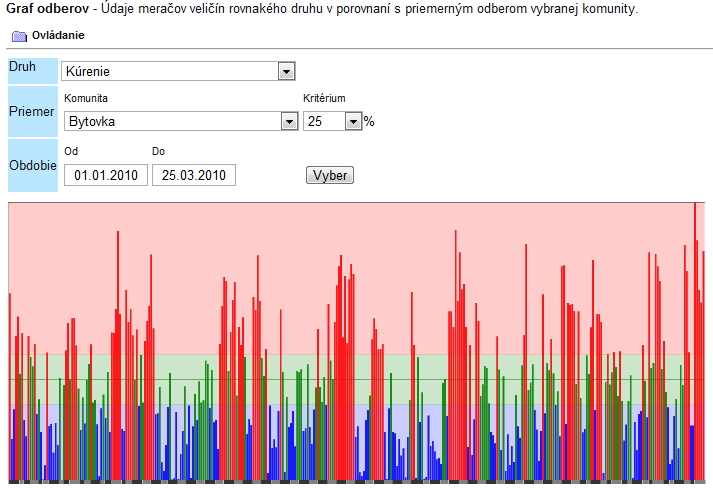Open the Druh dropdown showing Kúrenie

click(x=286, y=72)
